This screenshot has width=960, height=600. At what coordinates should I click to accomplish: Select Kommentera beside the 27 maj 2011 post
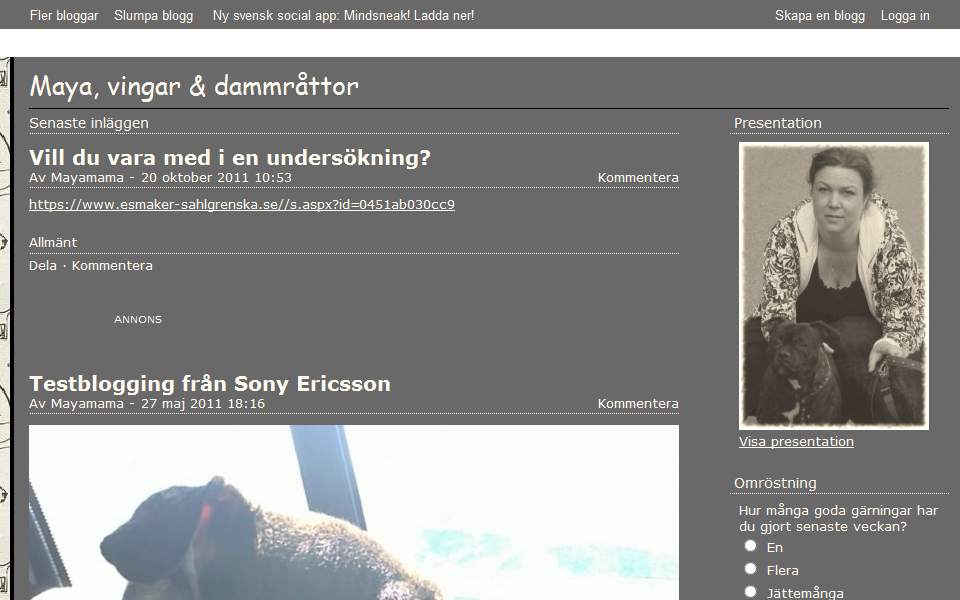click(x=638, y=403)
